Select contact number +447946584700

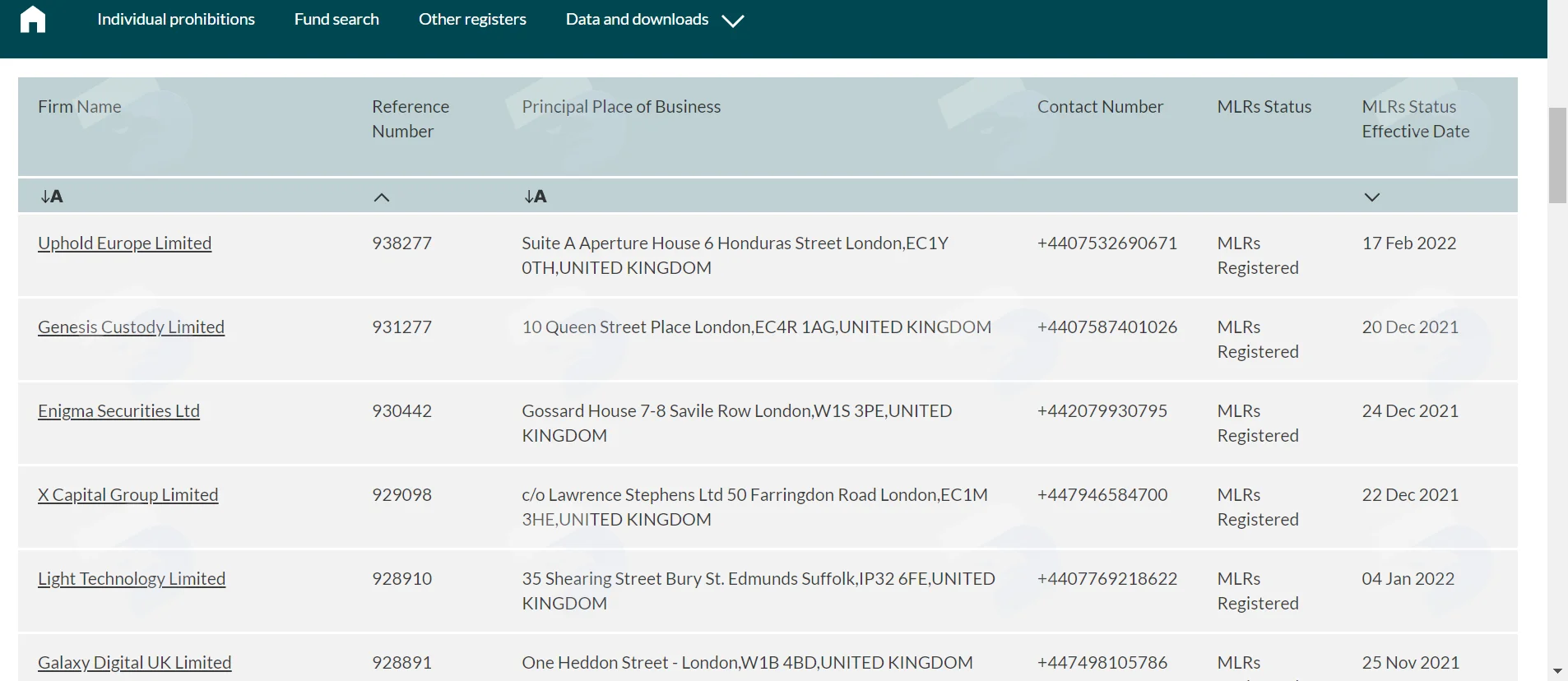tap(1102, 495)
